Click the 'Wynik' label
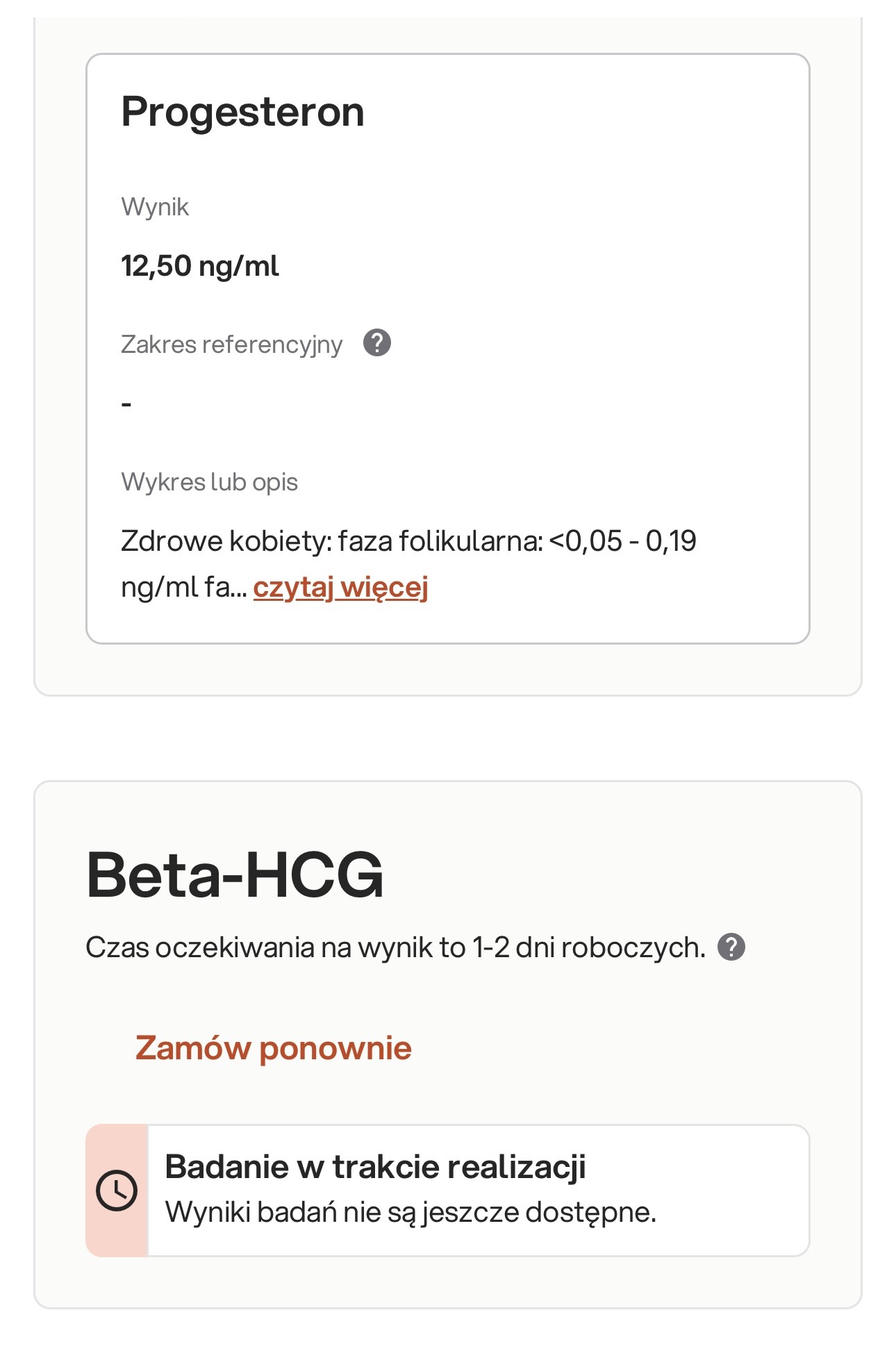Image resolution: width=896 pixels, height=1367 pixels. [155, 207]
